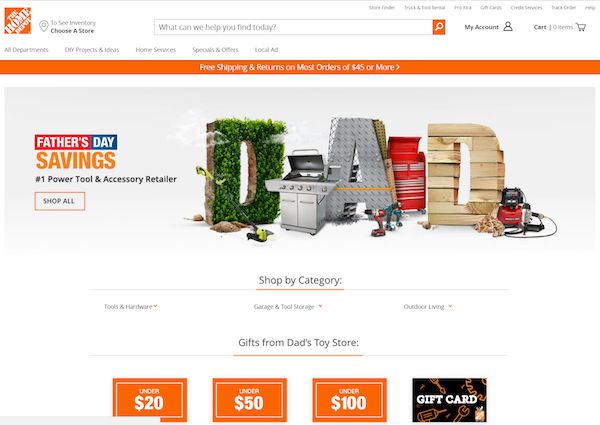
Task: Open the My Account person icon
Action: tap(508, 26)
